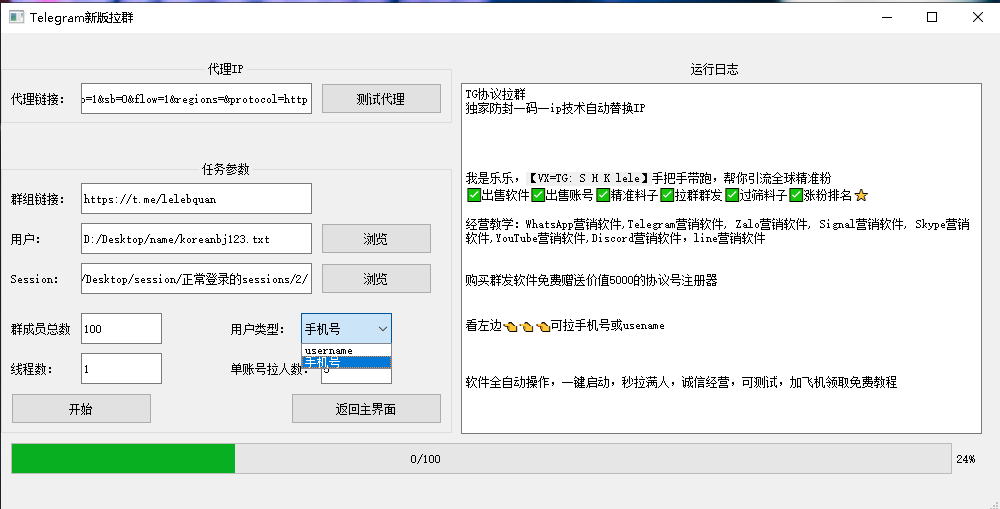
Task: Select the 线程数 input box
Action: 121,369
